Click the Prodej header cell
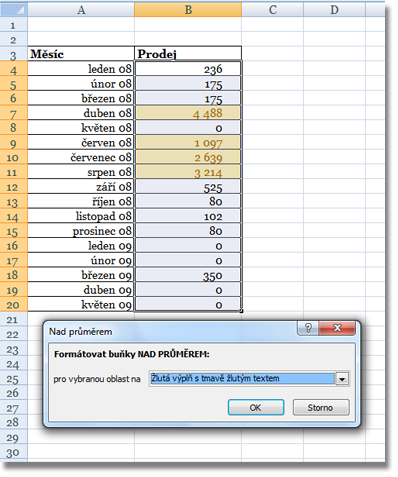398x477 pixels. [x=188, y=54]
